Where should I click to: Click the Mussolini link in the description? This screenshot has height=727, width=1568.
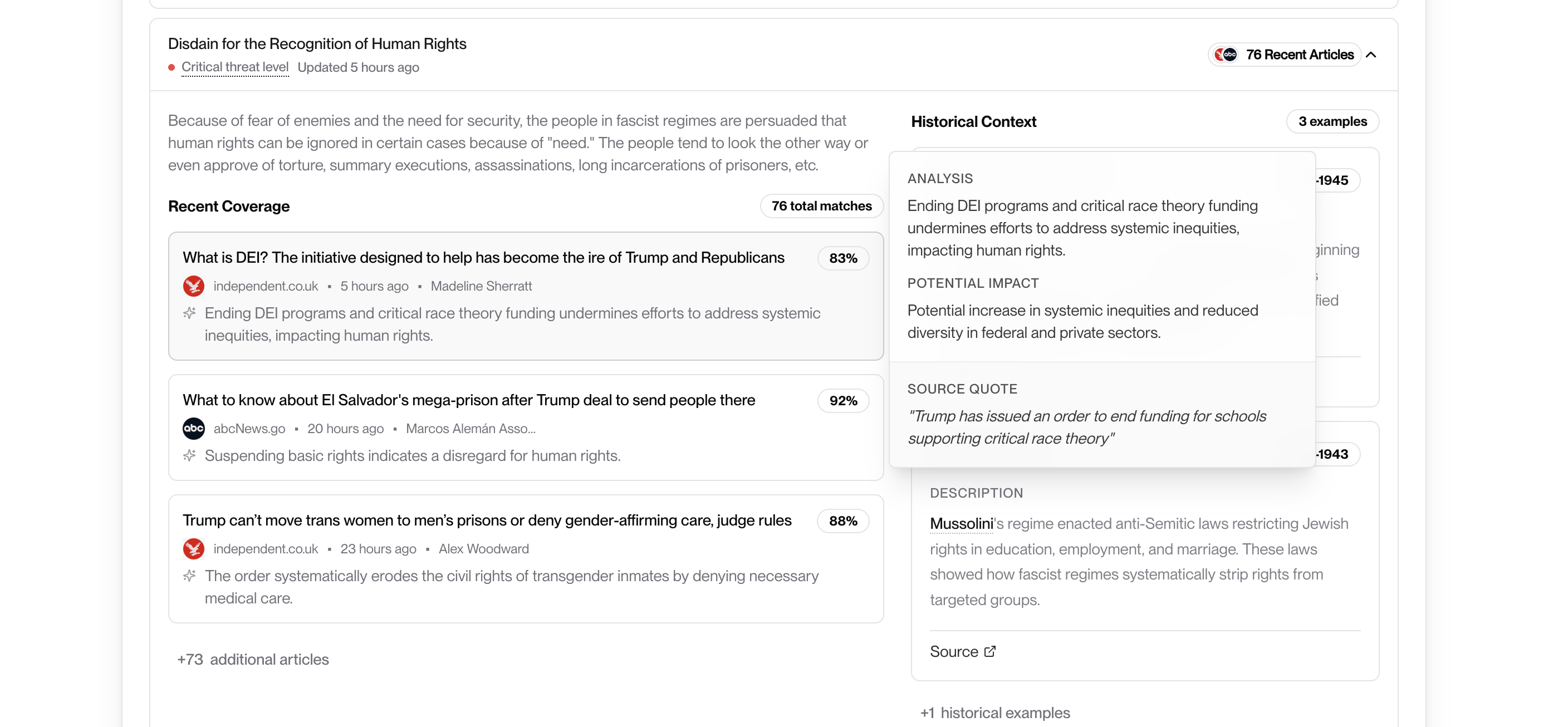(961, 524)
